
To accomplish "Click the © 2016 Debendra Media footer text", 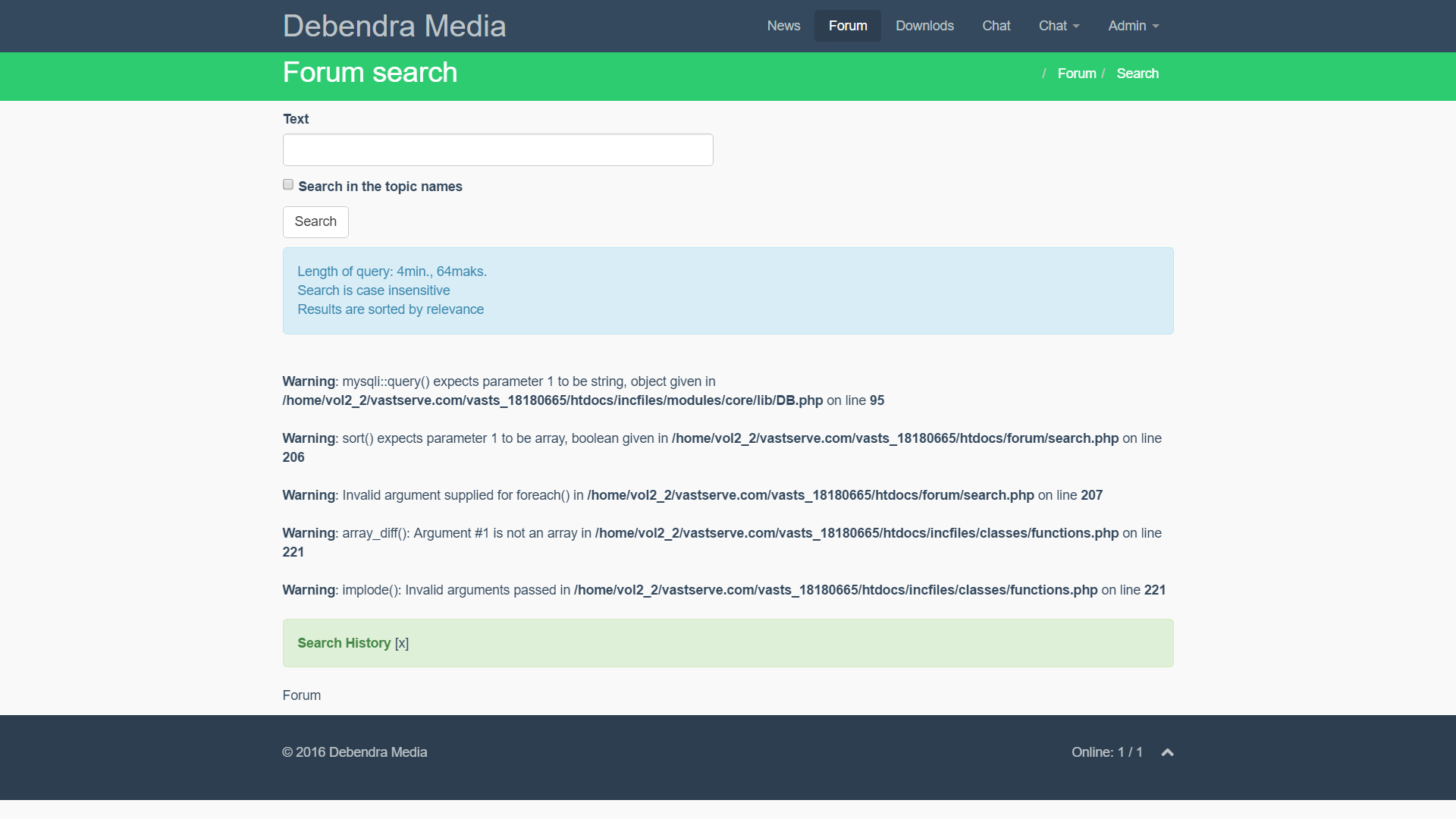I will [355, 752].
